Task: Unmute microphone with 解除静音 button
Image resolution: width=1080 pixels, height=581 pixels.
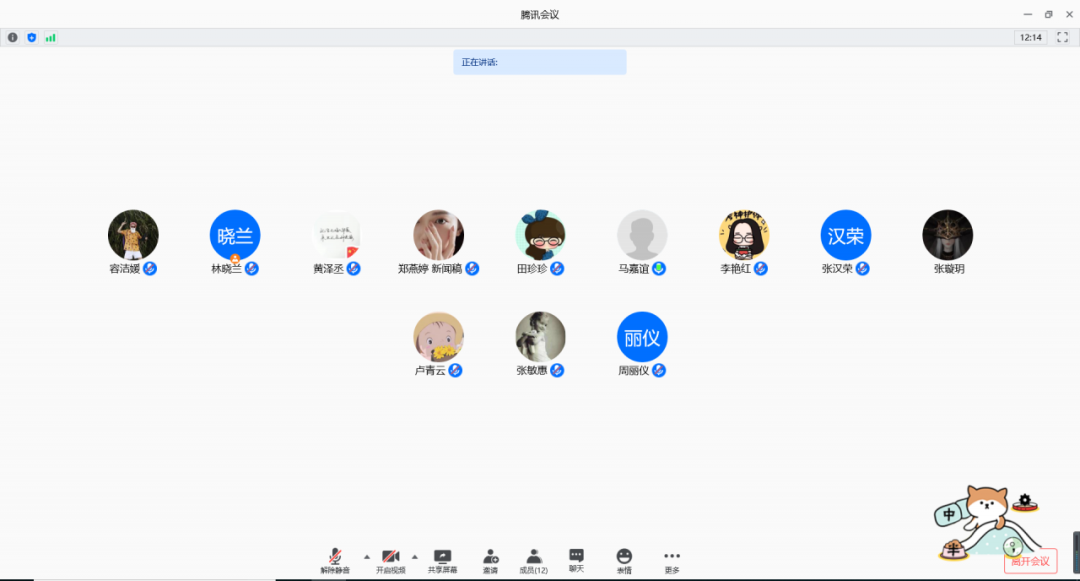Action: coord(335,559)
